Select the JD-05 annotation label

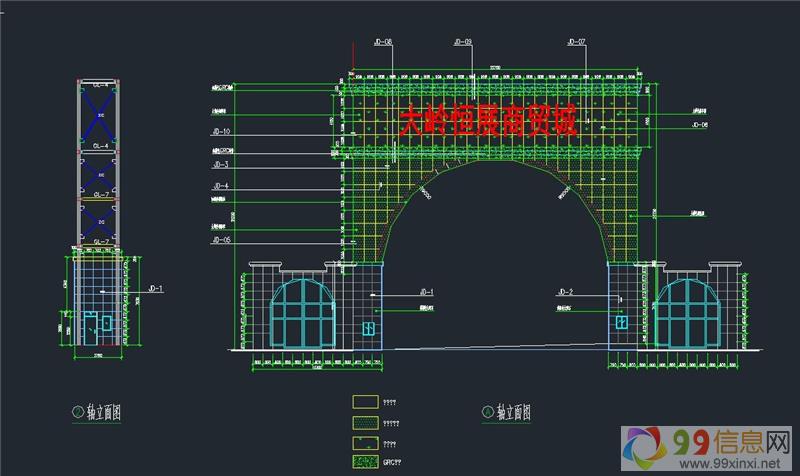tap(221, 240)
